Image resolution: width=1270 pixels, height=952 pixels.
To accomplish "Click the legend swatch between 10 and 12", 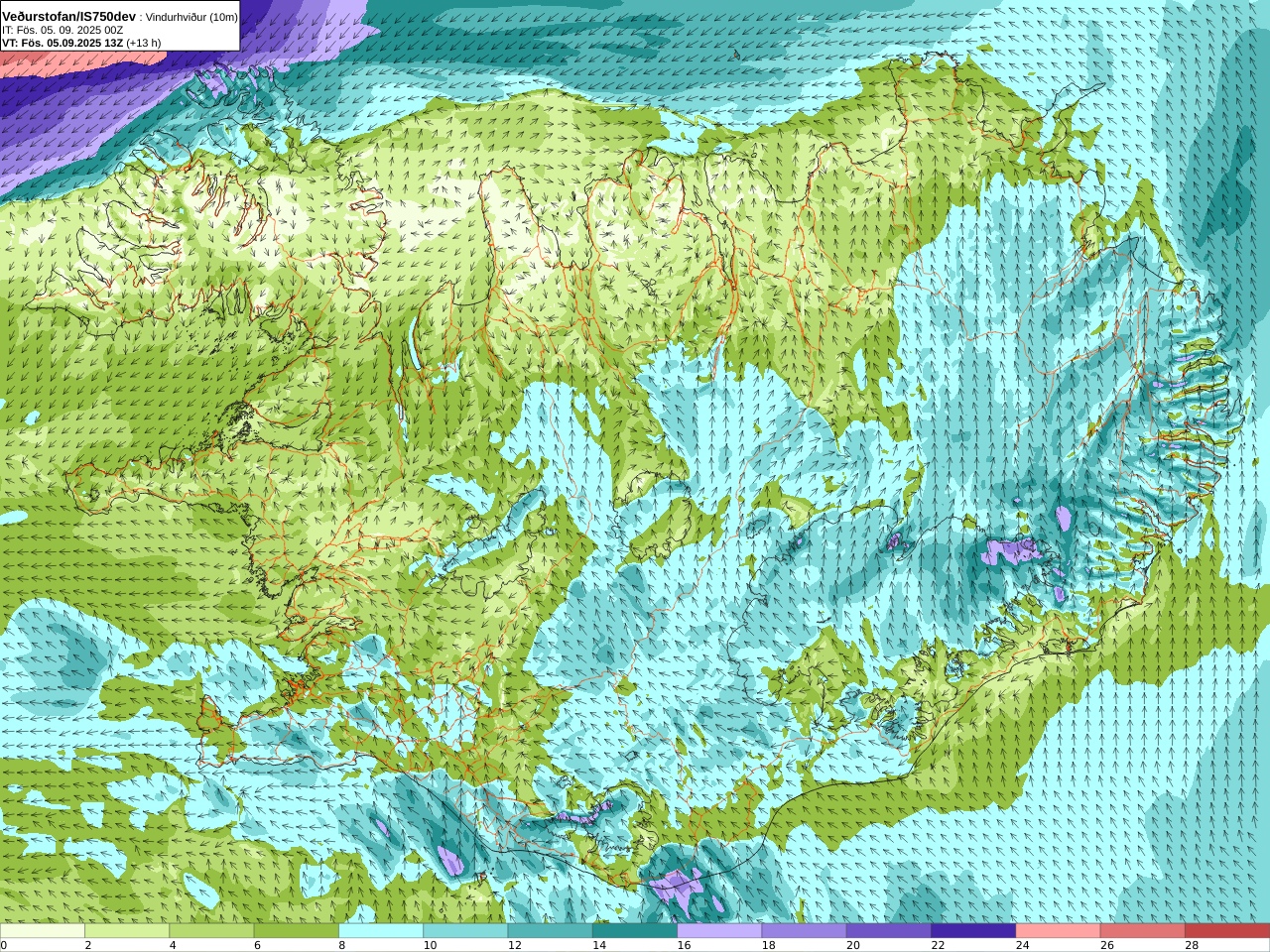I will tap(465, 931).
